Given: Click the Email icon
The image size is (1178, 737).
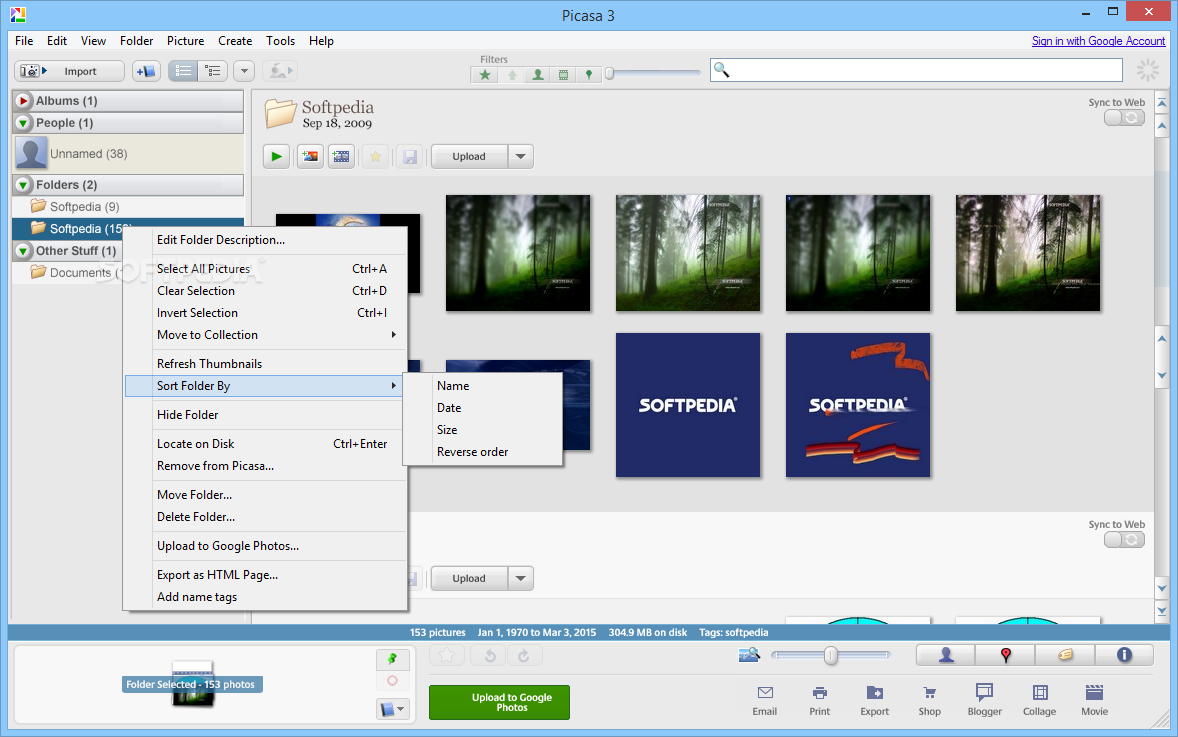Looking at the screenshot, I should tap(765, 700).
